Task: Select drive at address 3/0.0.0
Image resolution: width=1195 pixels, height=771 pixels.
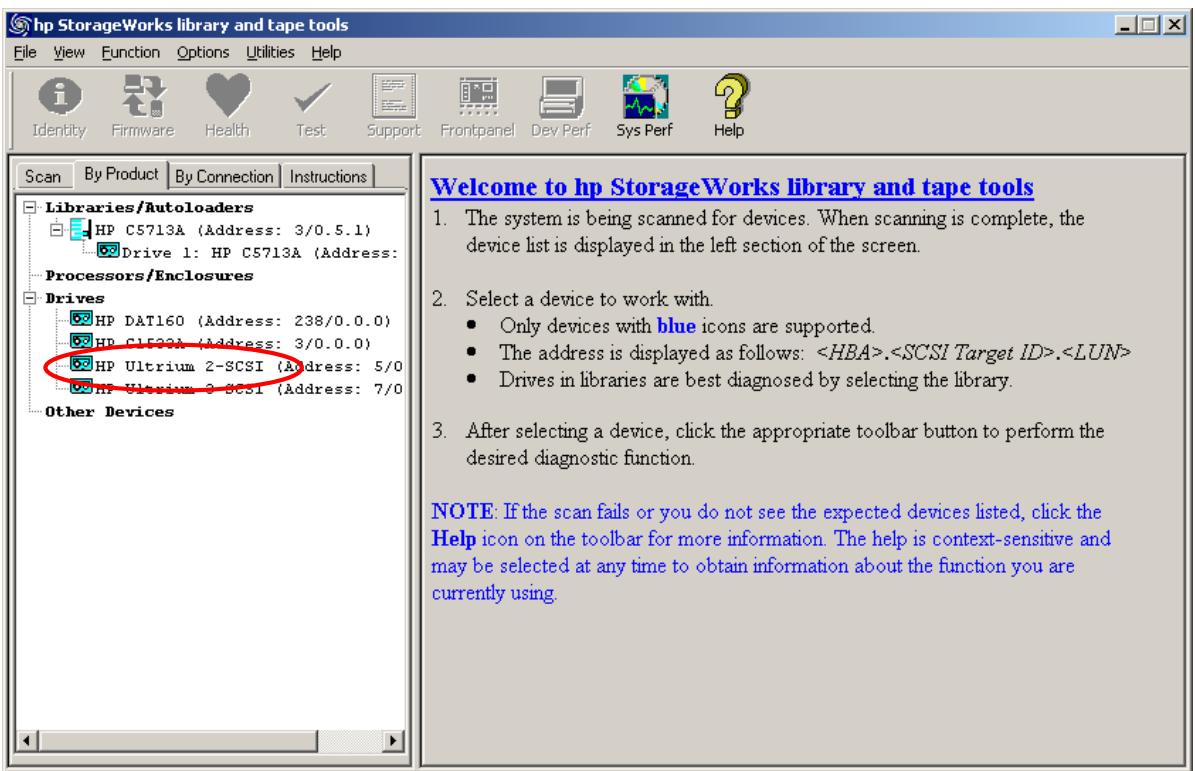Action: coord(232,344)
